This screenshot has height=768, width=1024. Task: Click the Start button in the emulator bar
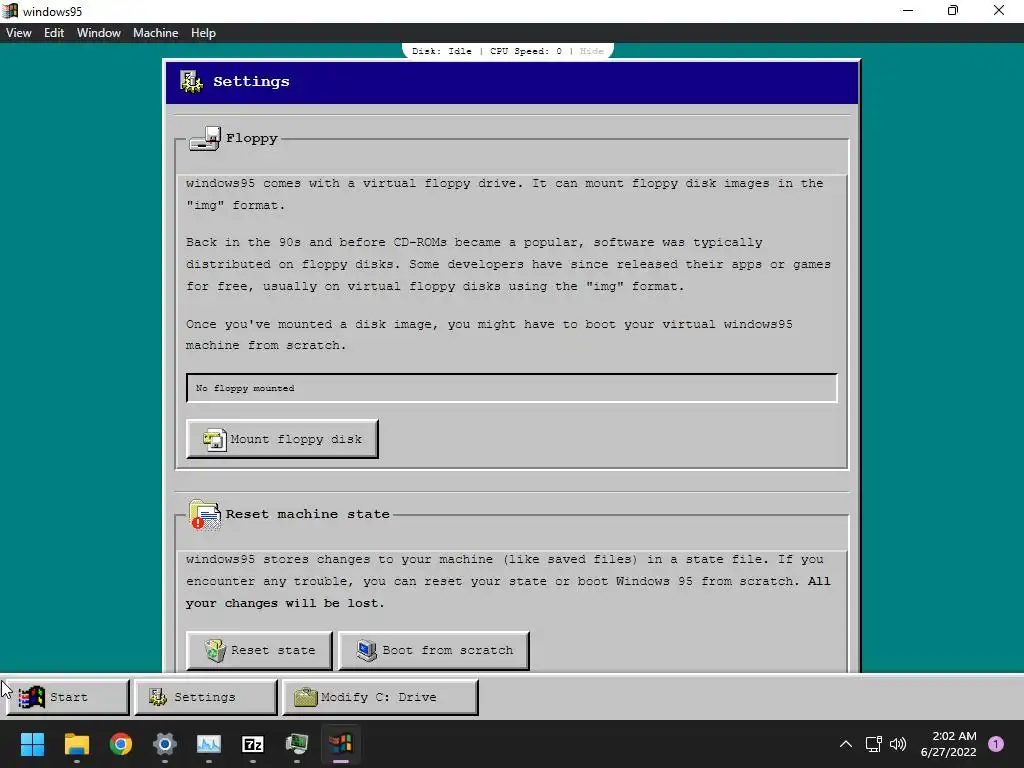pyautogui.click(x=68, y=697)
